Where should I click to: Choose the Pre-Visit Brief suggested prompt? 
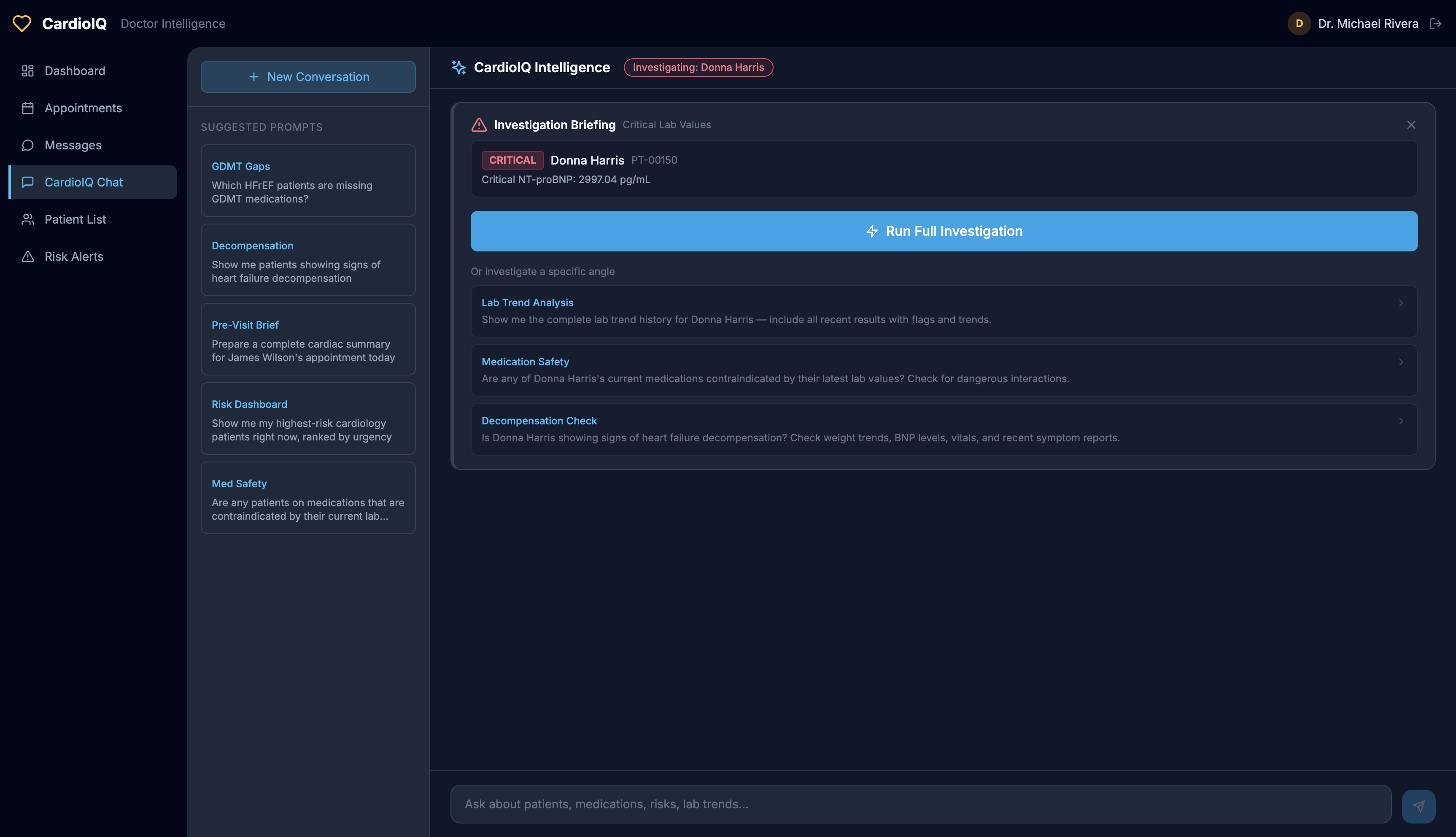click(308, 339)
